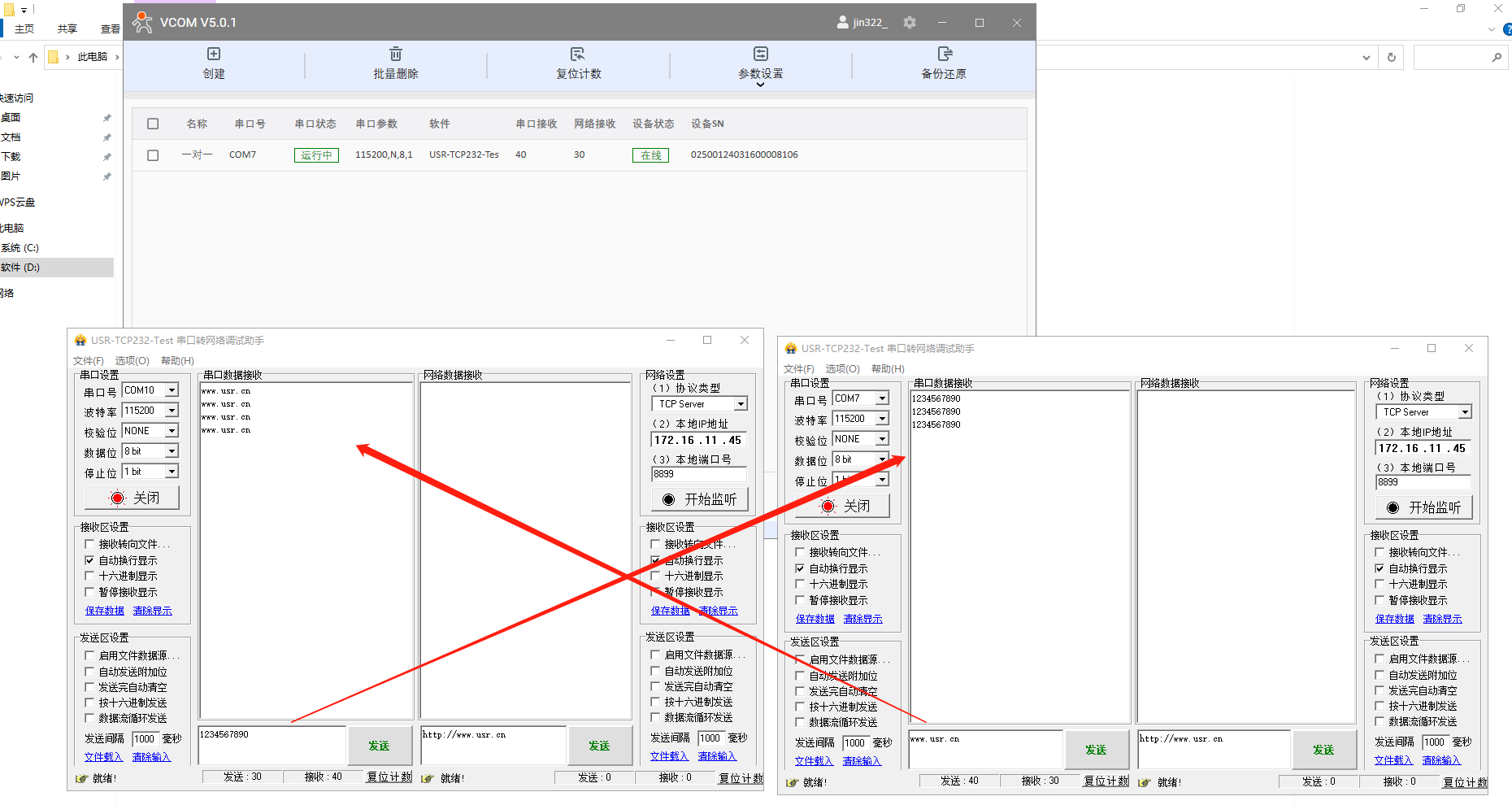The image size is (1512, 805).
Task: Click the magnifier icon in the Explorer search box
Action: coord(1497,57)
